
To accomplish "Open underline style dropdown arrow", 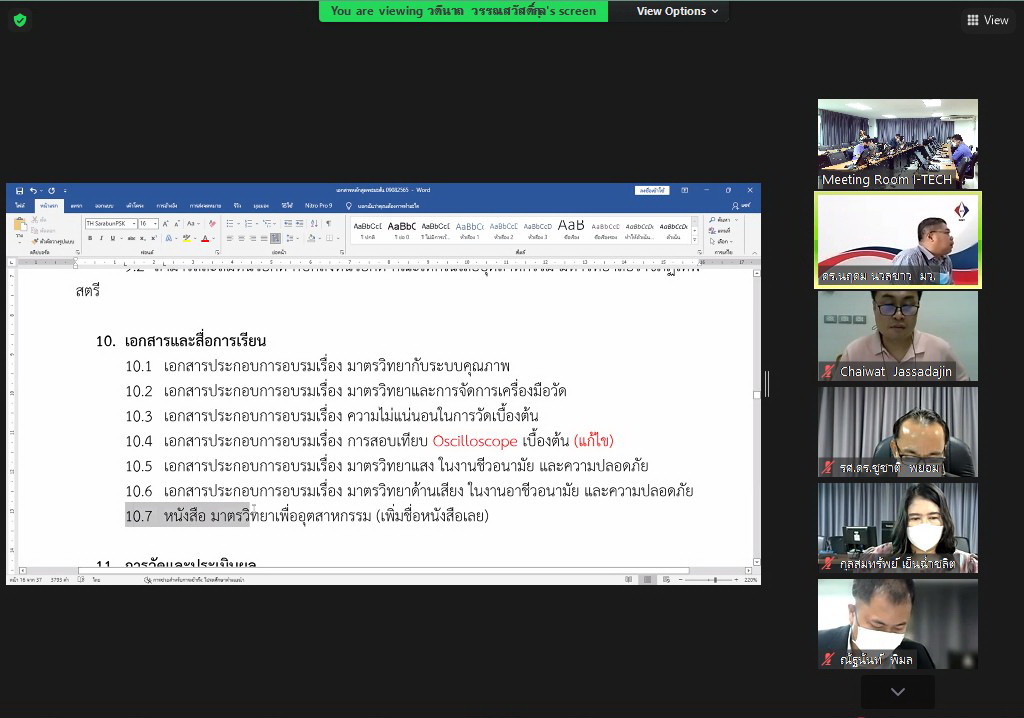I will (x=121, y=238).
